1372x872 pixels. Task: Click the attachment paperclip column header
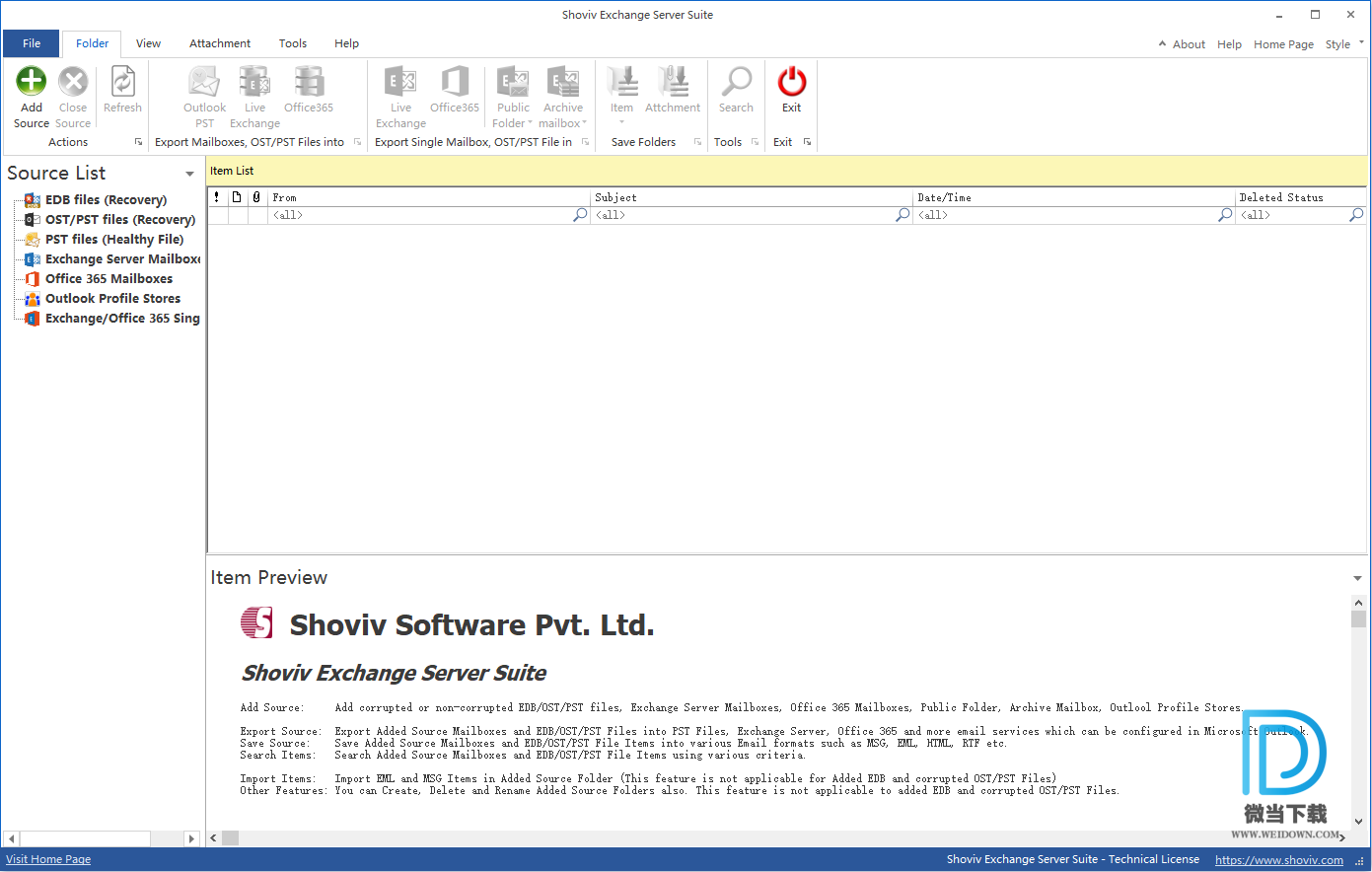(x=256, y=197)
